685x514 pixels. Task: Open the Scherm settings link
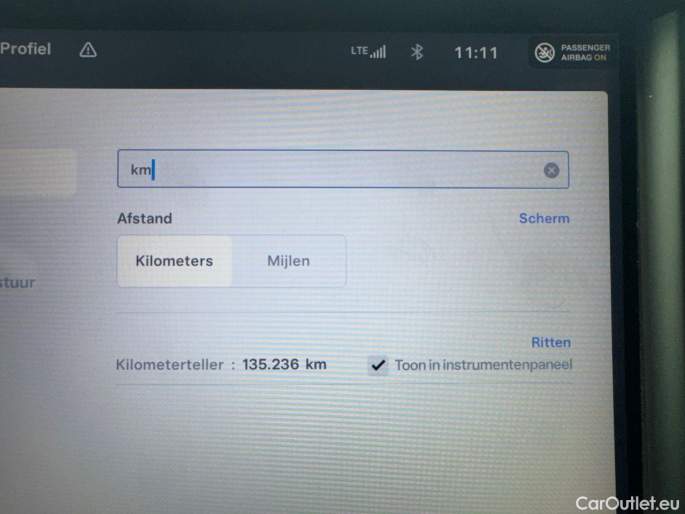pos(544,218)
